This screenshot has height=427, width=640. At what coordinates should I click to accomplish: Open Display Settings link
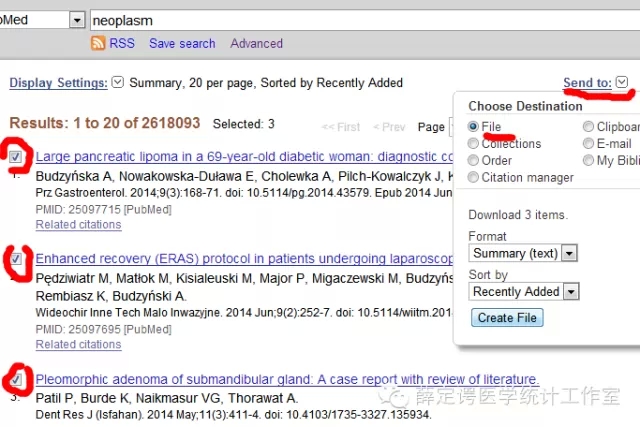[x=58, y=83]
